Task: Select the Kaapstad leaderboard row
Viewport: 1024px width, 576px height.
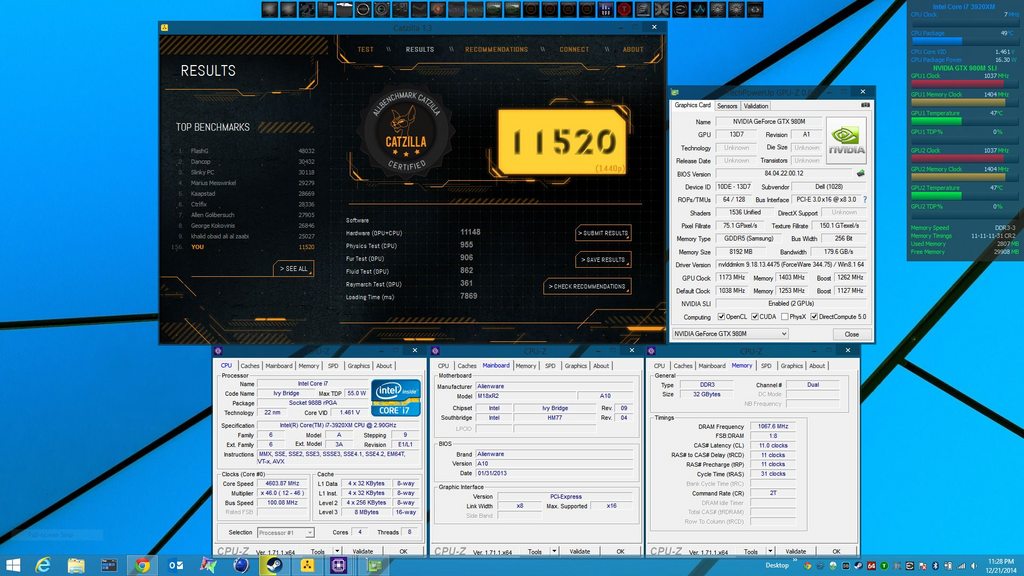Action: (246, 193)
